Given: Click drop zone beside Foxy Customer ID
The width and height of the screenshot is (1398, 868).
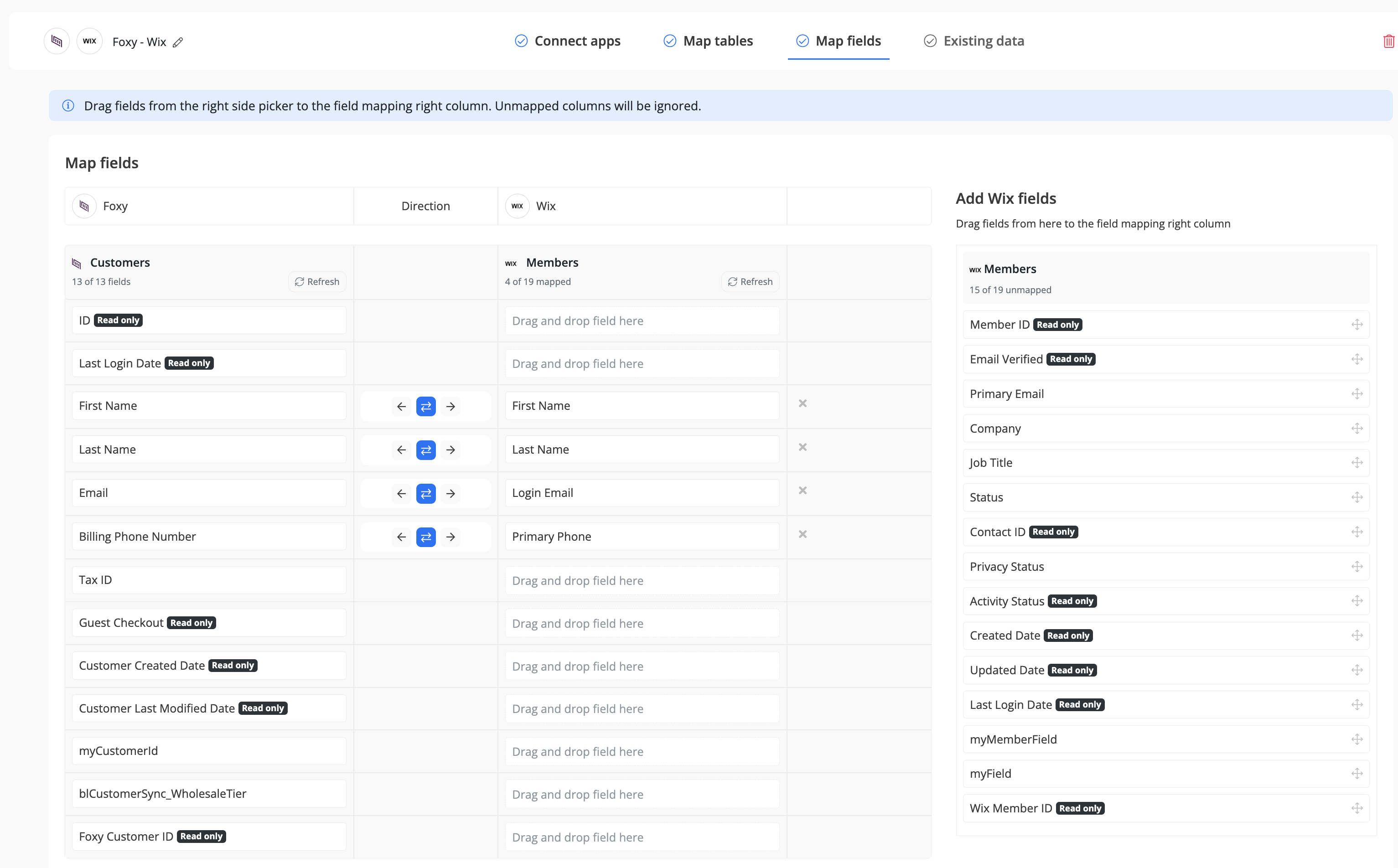Looking at the screenshot, I should [x=642, y=837].
